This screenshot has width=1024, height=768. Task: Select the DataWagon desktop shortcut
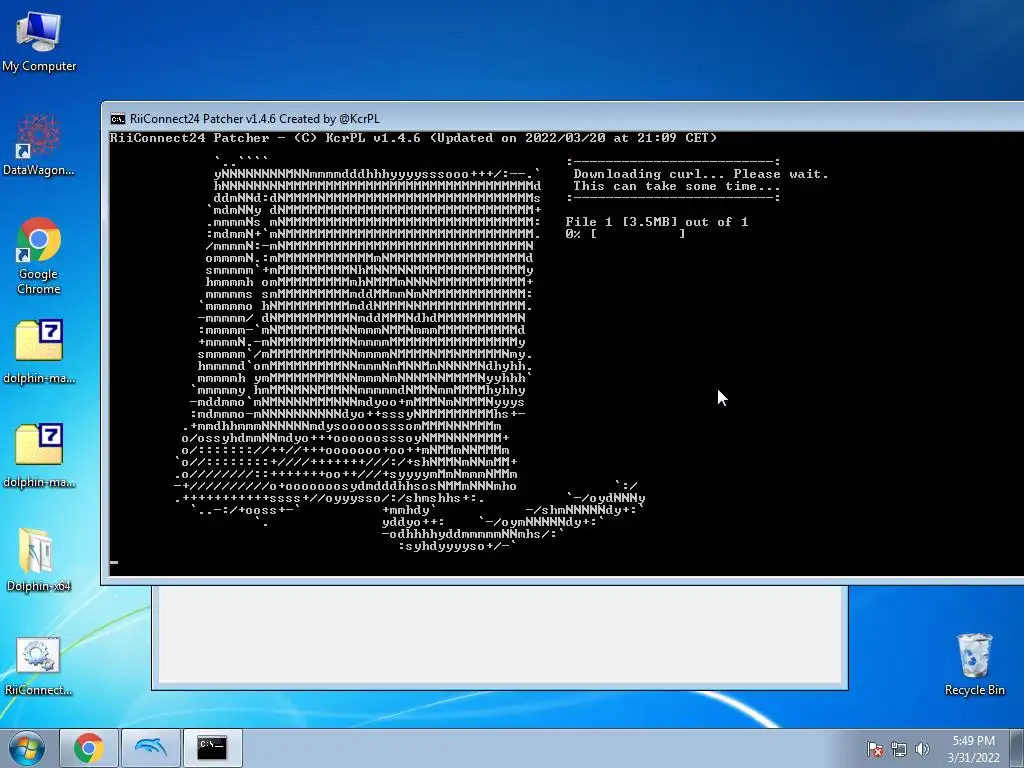coord(39,145)
